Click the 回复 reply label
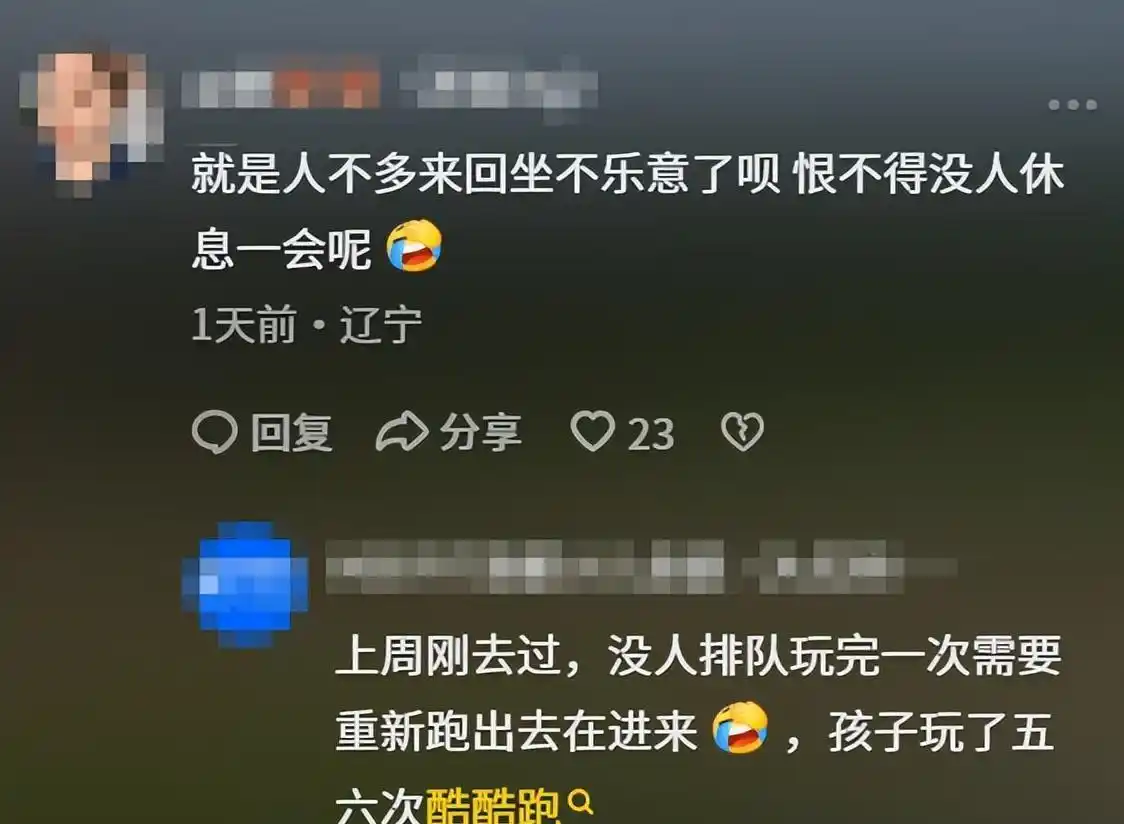 pyautogui.click(x=292, y=432)
